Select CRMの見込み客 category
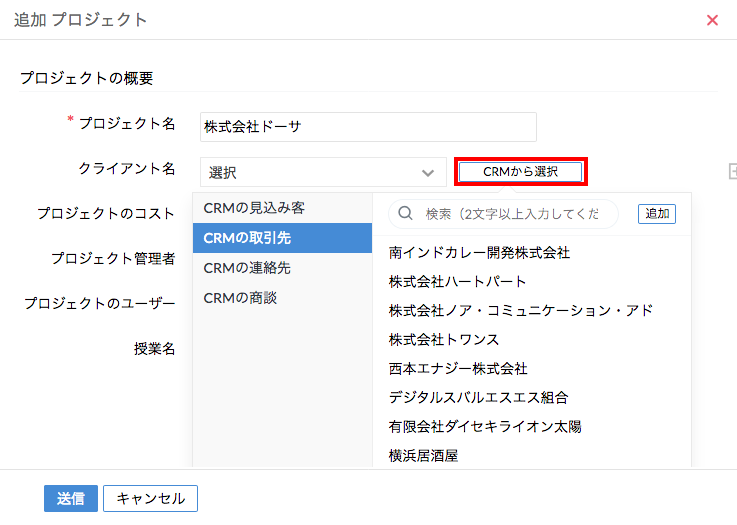 coord(254,207)
